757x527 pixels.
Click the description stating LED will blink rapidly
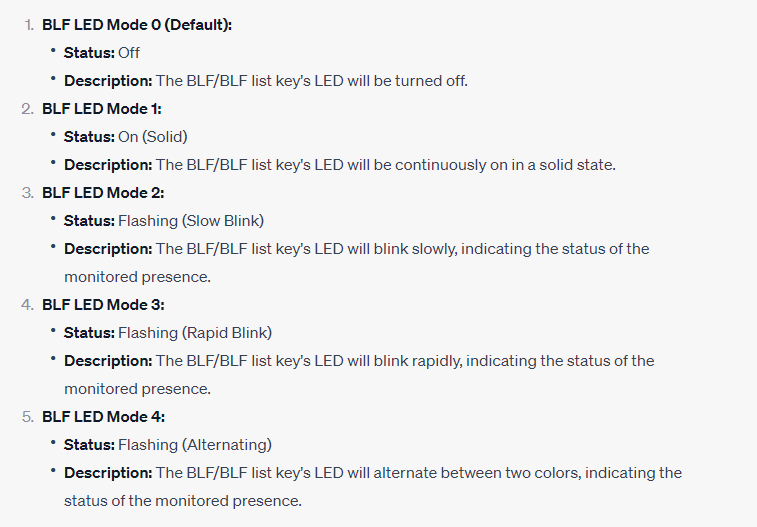[x=359, y=374]
